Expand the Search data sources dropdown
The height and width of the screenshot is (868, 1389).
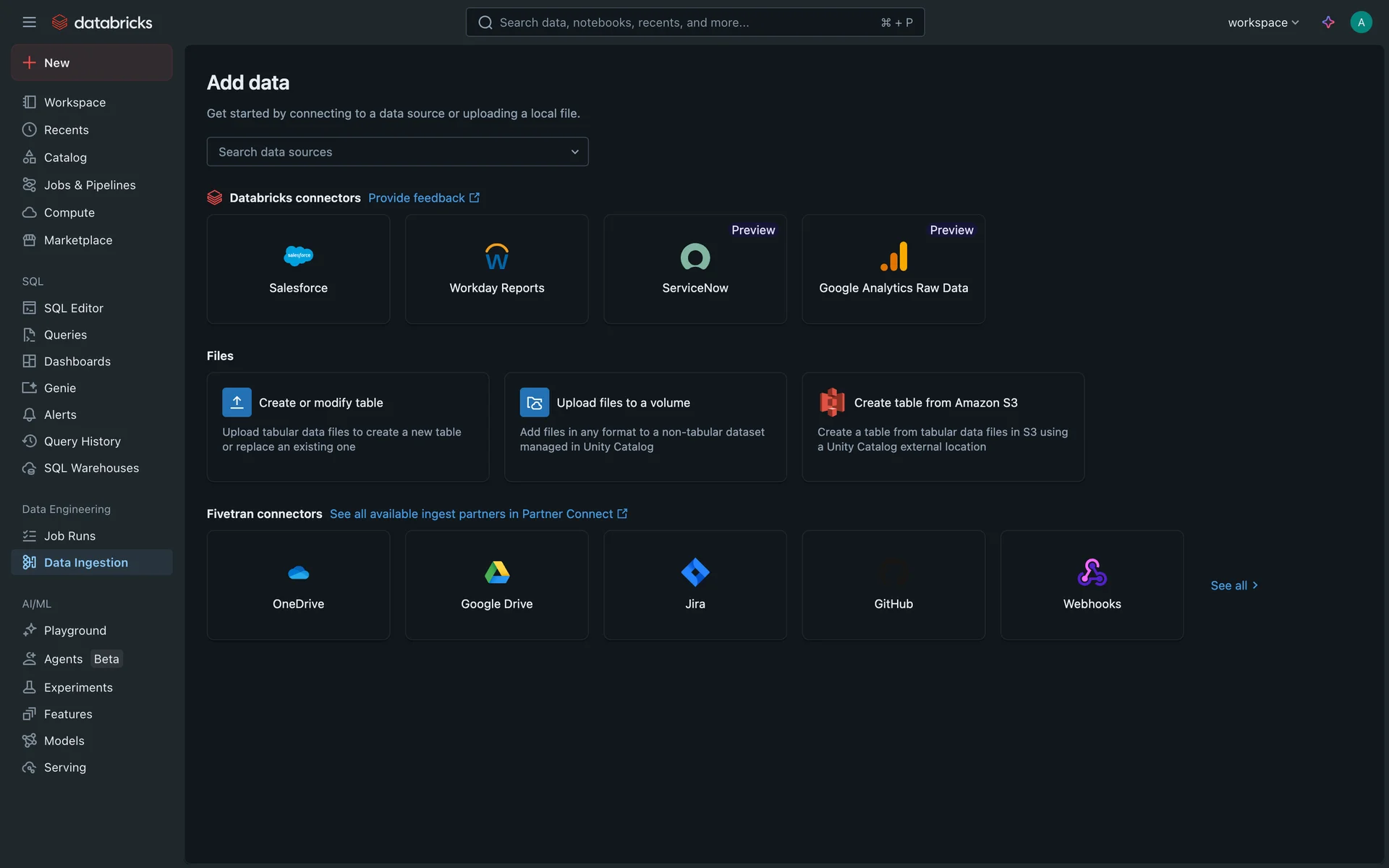click(x=397, y=152)
